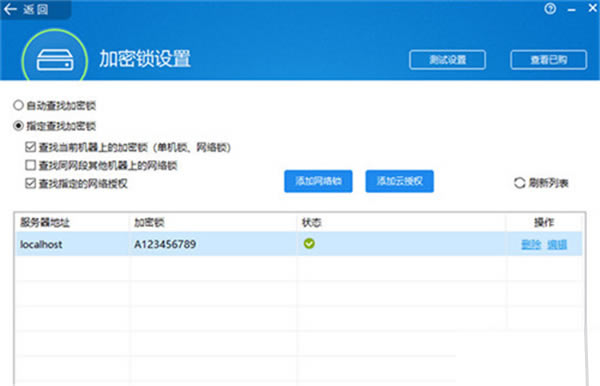The width and height of the screenshot is (600, 386).
Task: Click the 服务器地址 column header
Action: [45, 222]
